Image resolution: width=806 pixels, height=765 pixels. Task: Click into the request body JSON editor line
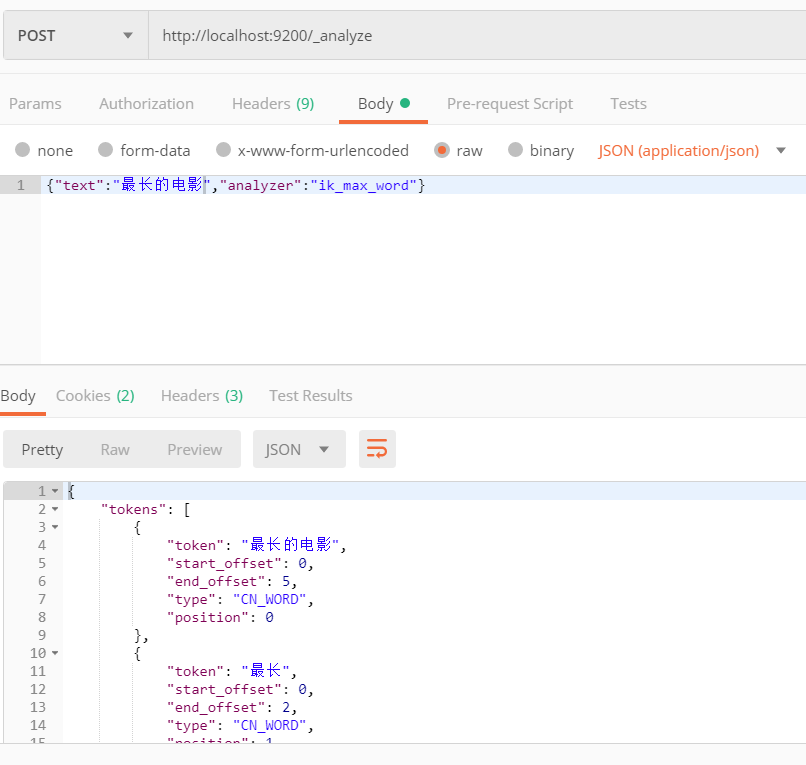coord(423,185)
